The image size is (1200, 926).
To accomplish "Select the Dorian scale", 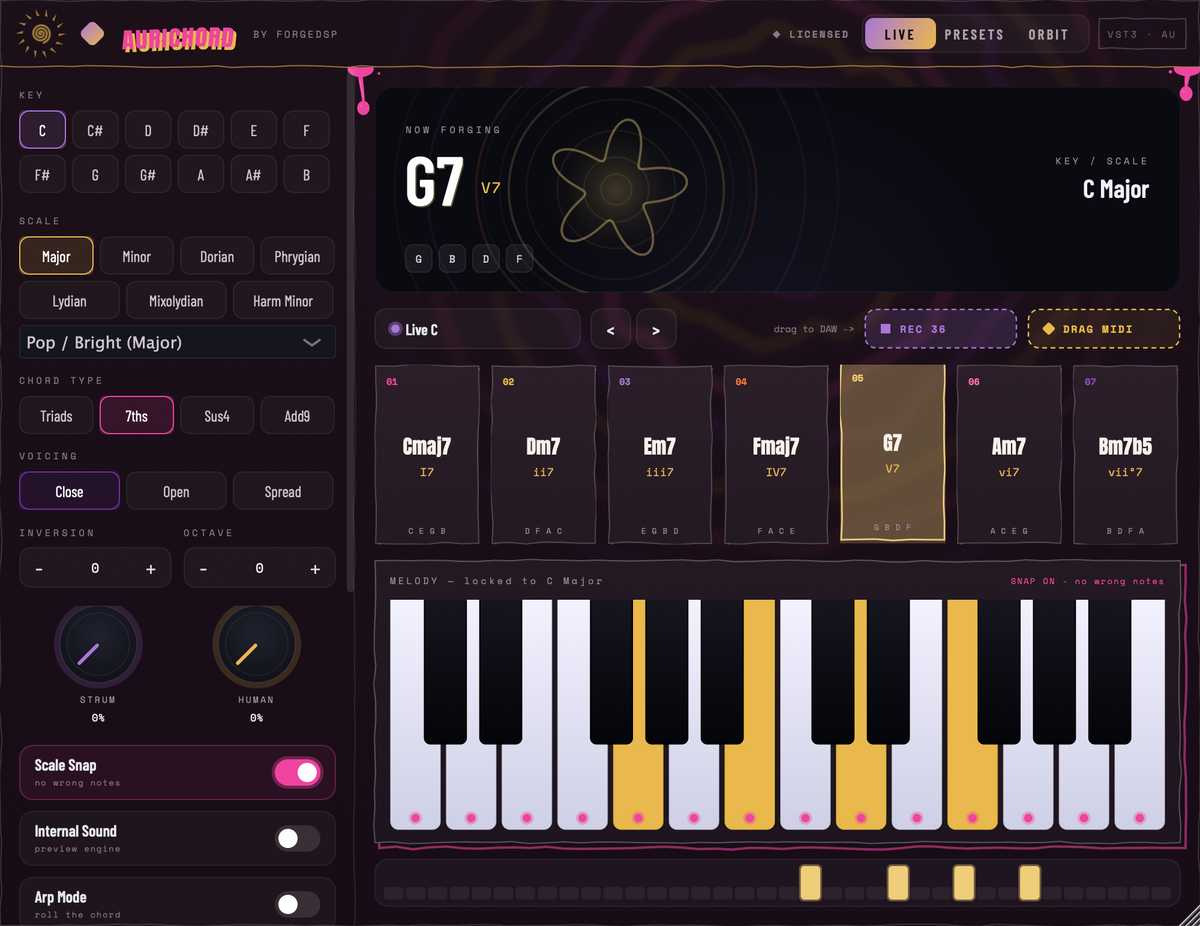I will 217,256.
